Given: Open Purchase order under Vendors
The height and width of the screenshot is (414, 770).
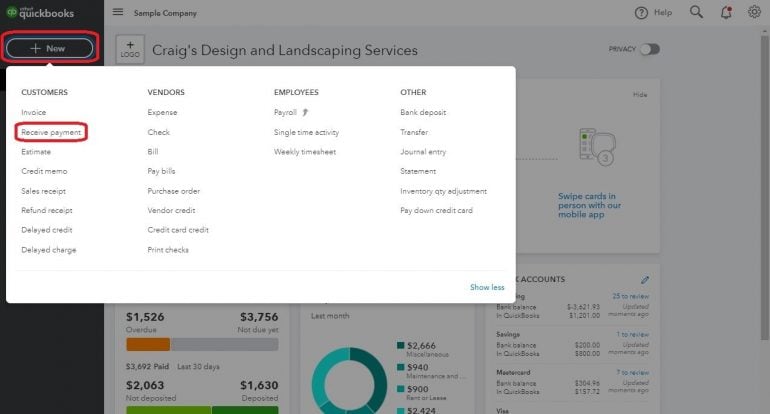Looking at the screenshot, I should pyautogui.click(x=173, y=191).
